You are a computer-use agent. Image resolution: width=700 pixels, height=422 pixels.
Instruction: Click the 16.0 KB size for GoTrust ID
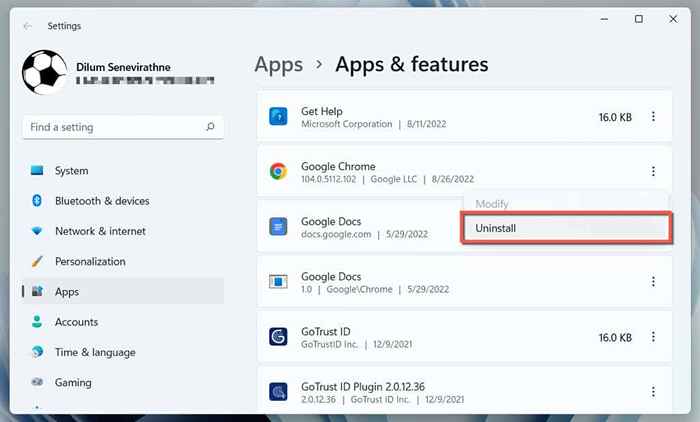(615, 337)
